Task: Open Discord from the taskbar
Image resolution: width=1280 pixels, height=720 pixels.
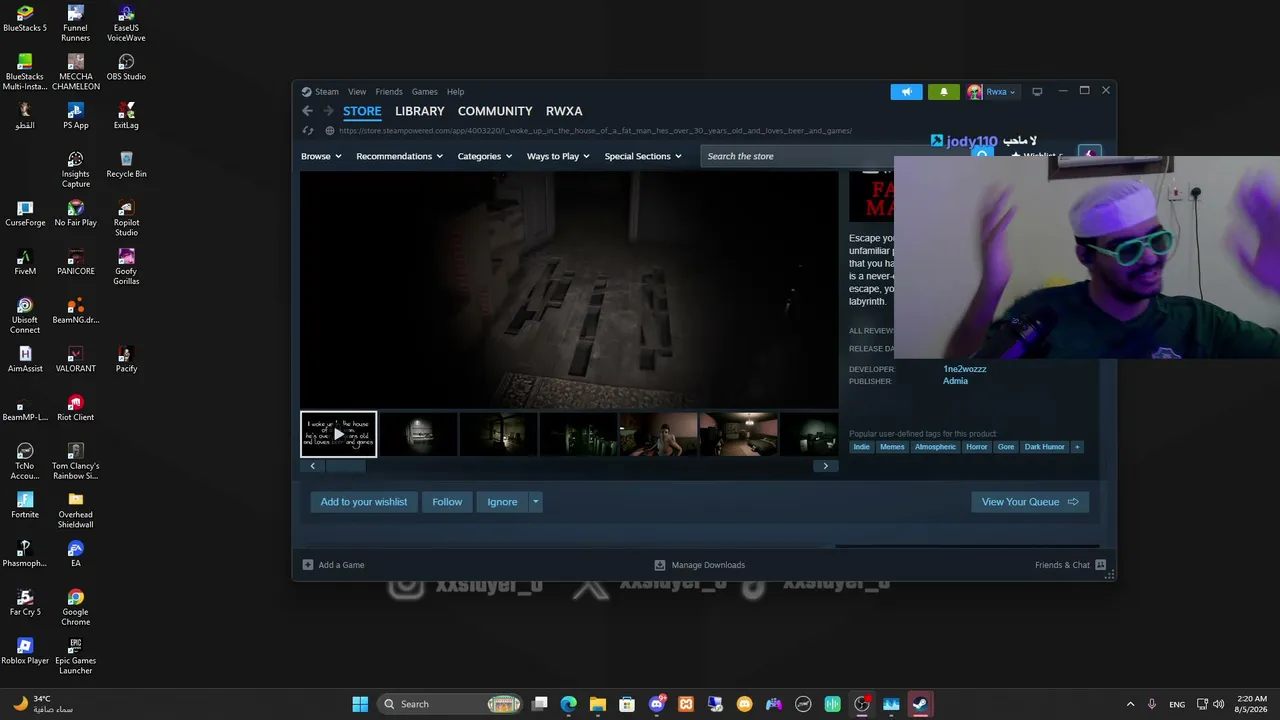Action: pos(657,704)
